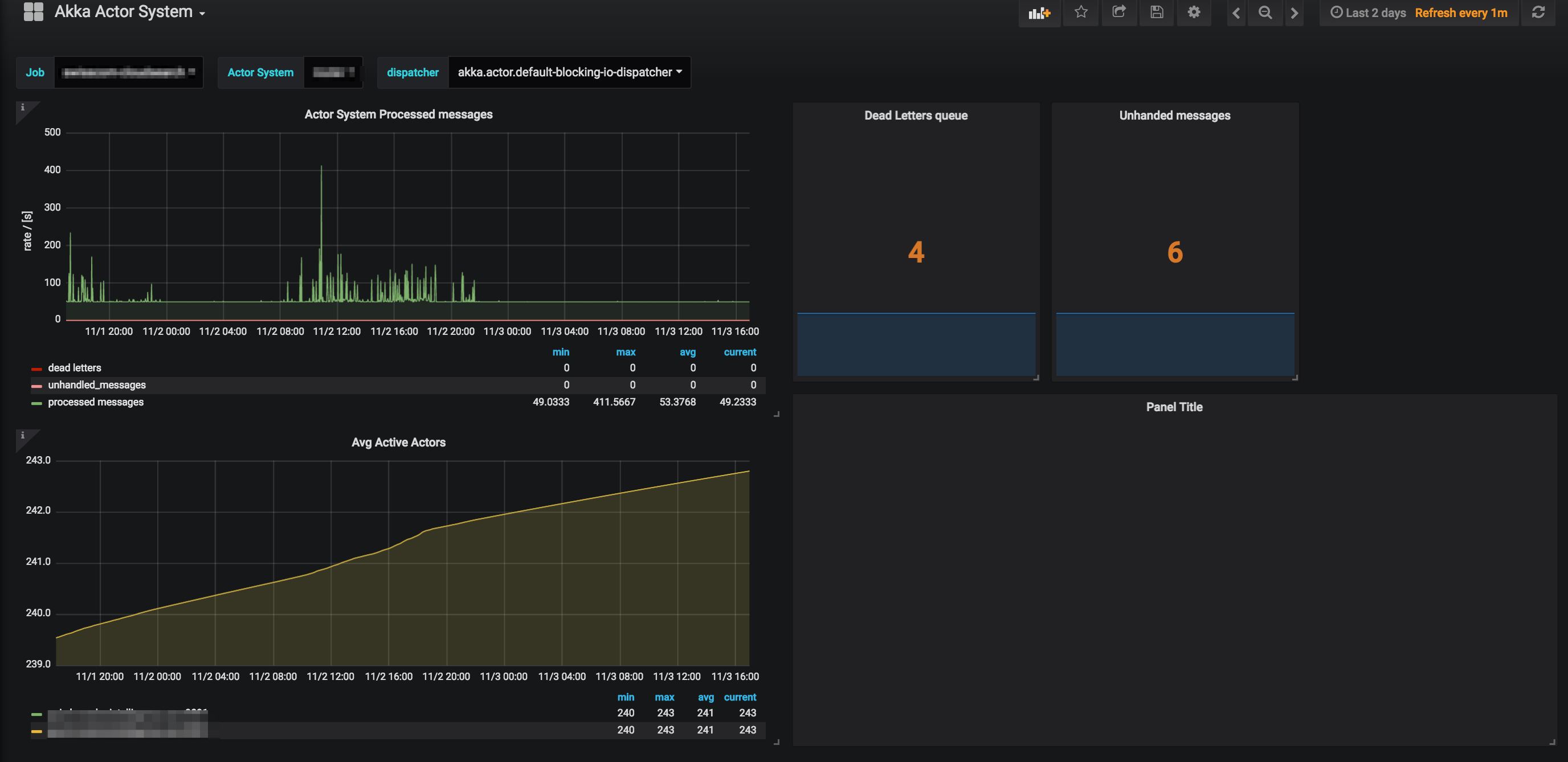Sort legend by max column header
The height and width of the screenshot is (762, 1568).
(x=625, y=352)
